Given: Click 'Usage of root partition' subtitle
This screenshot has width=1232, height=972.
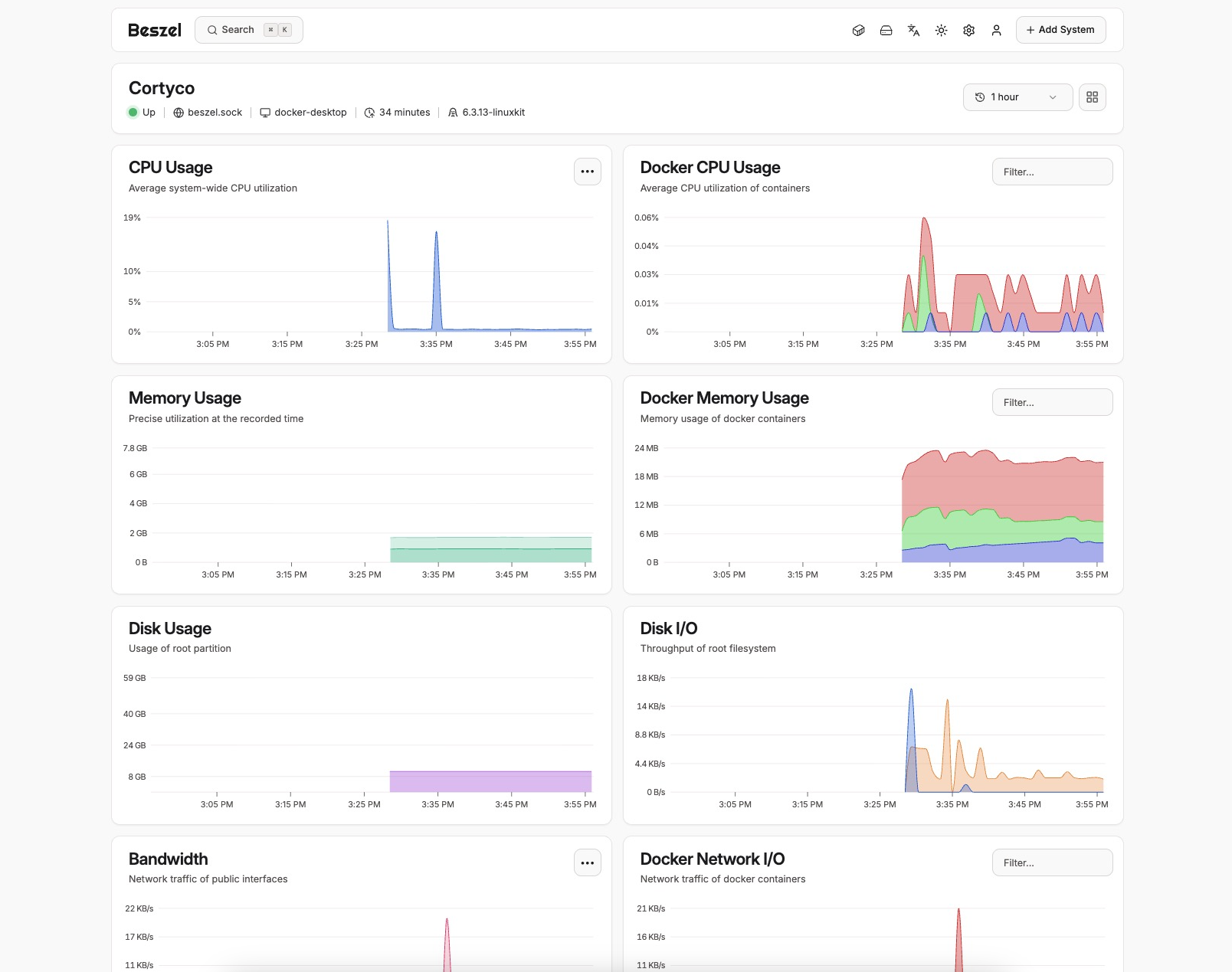Looking at the screenshot, I should tap(180, 649).
